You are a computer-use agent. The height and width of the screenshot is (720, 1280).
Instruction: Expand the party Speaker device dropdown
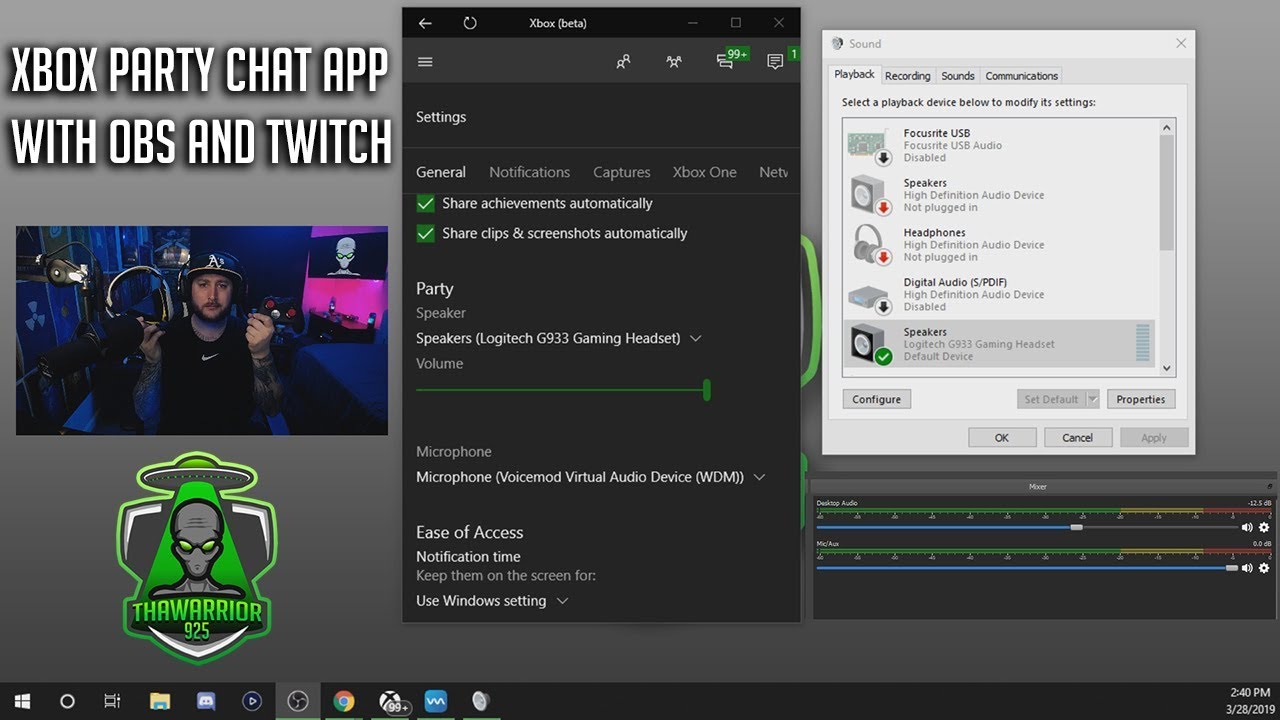pos(559,338)
